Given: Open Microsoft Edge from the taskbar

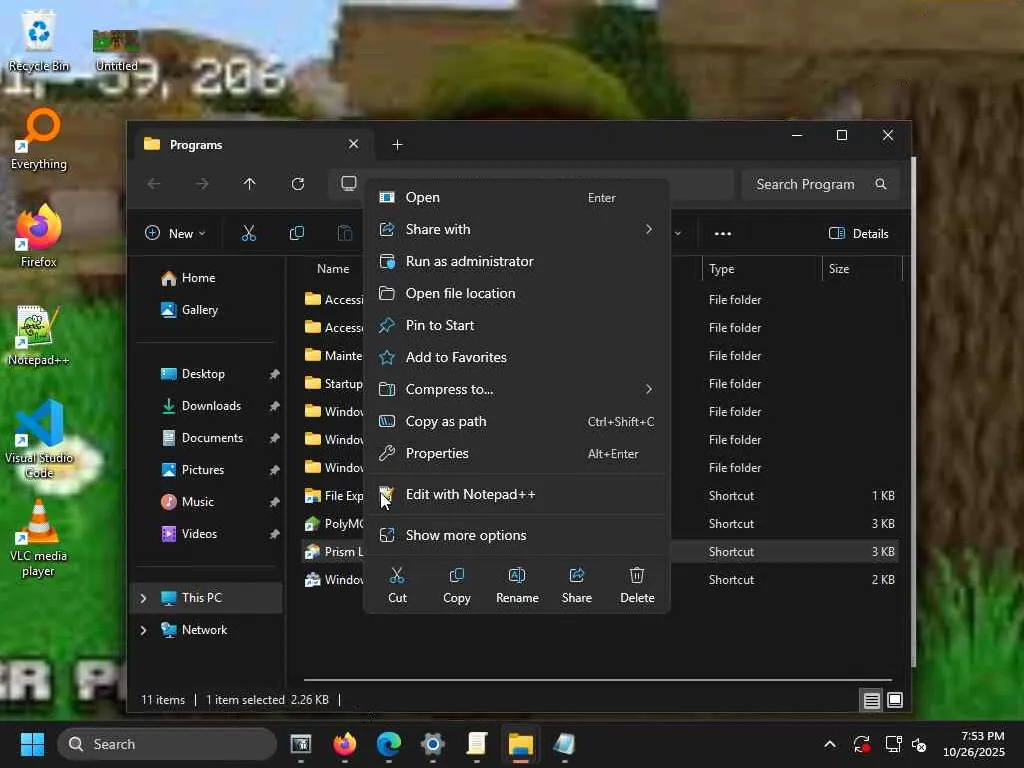Looking at the screenshot, I should (389, 744).
